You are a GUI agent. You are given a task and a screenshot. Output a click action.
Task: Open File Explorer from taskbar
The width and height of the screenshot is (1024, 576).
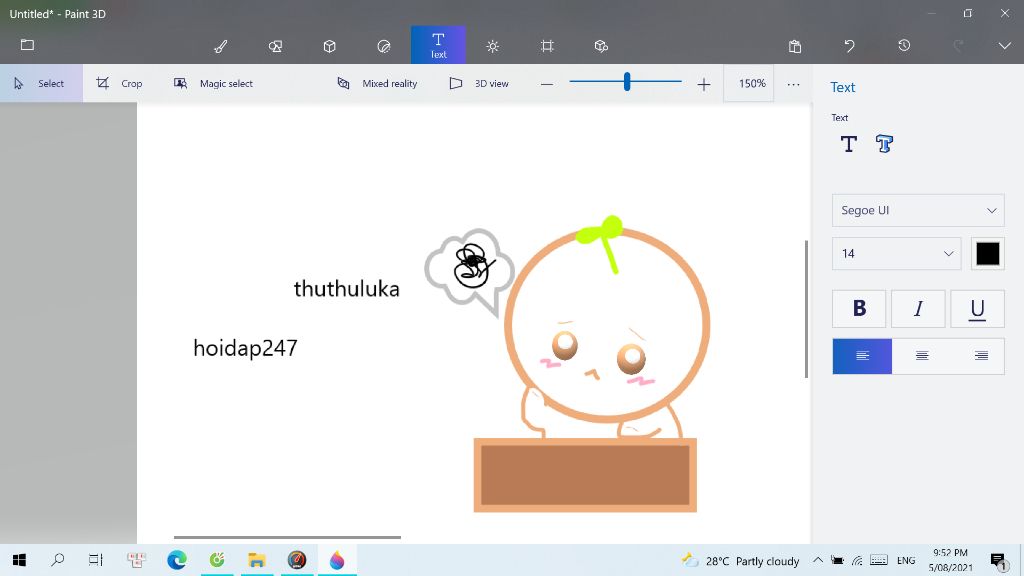(257, 560)
